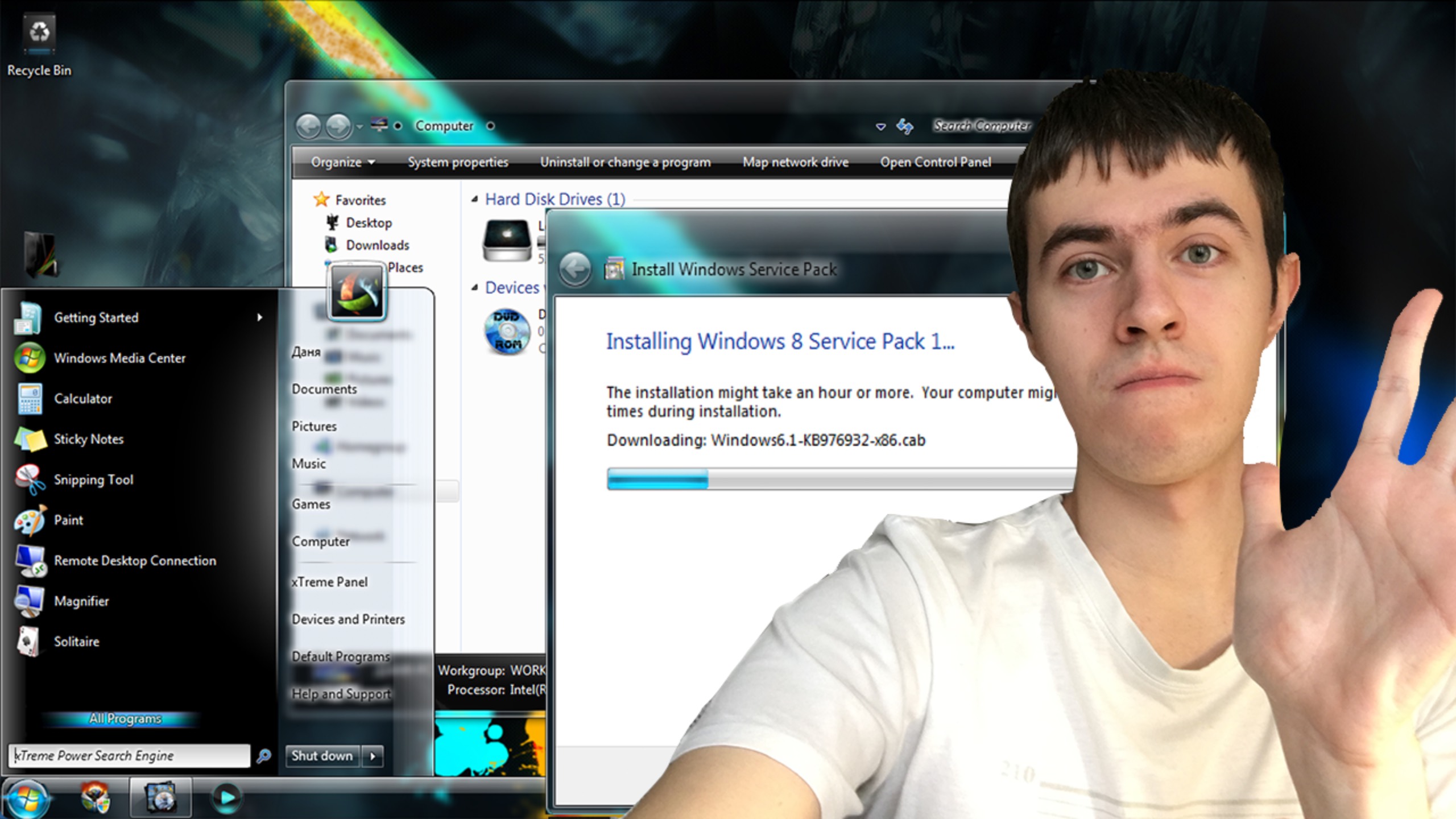Click the Install Service Pack taskbar button
The height and width of the screenshot is (819, 1456).
(x=160, y=798)
